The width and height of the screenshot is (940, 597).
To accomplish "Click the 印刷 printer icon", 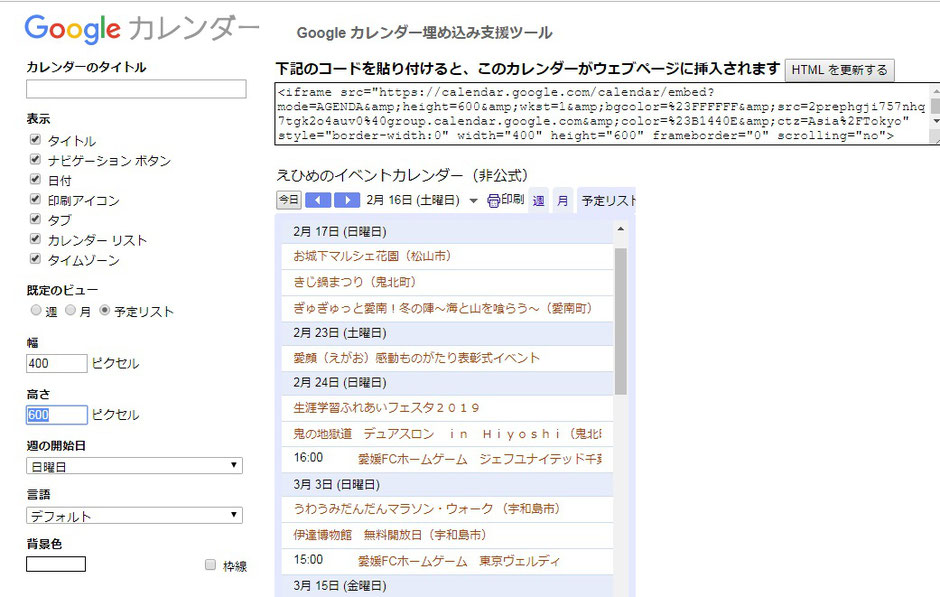I will 493,201.
